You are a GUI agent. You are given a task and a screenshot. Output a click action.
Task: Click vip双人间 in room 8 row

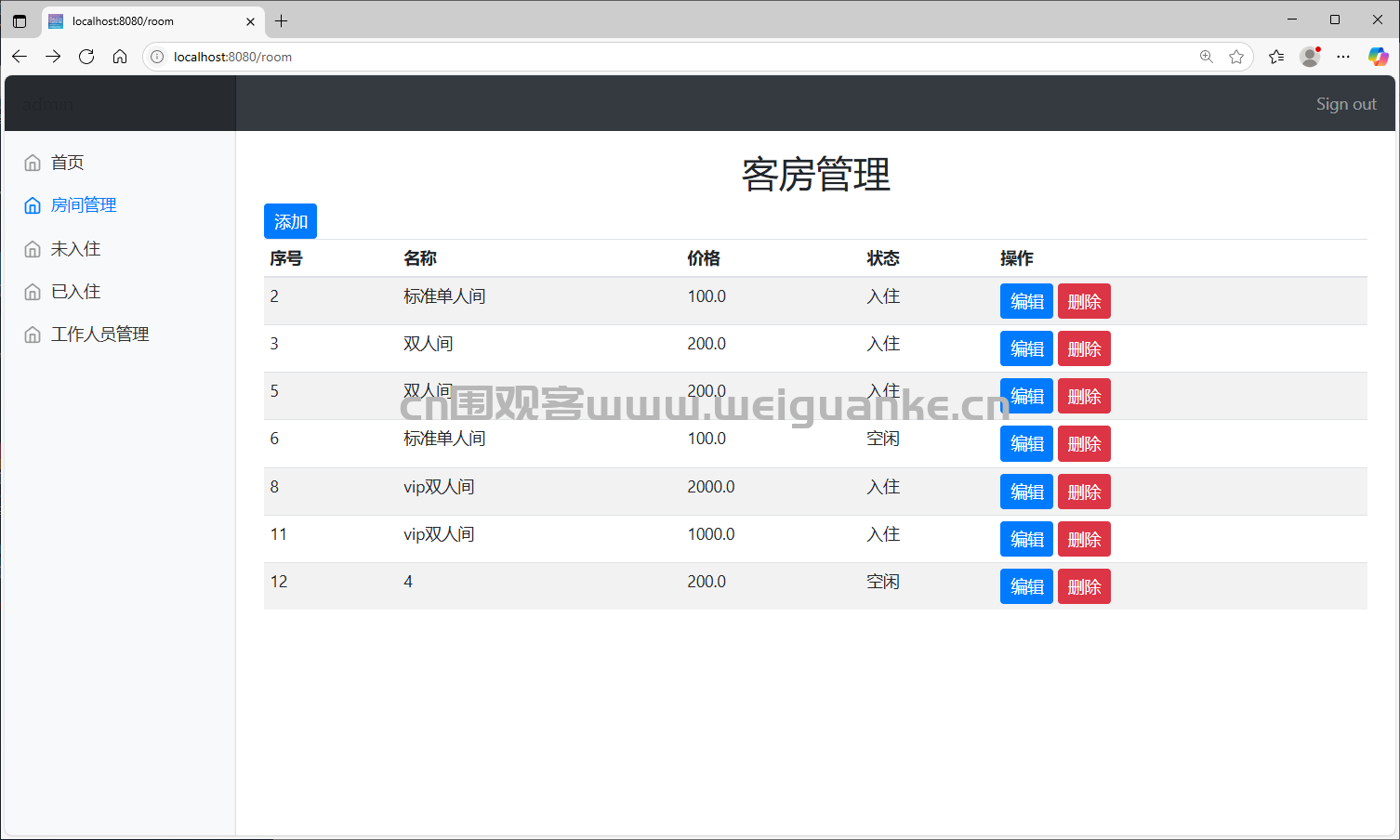[439, 487]
